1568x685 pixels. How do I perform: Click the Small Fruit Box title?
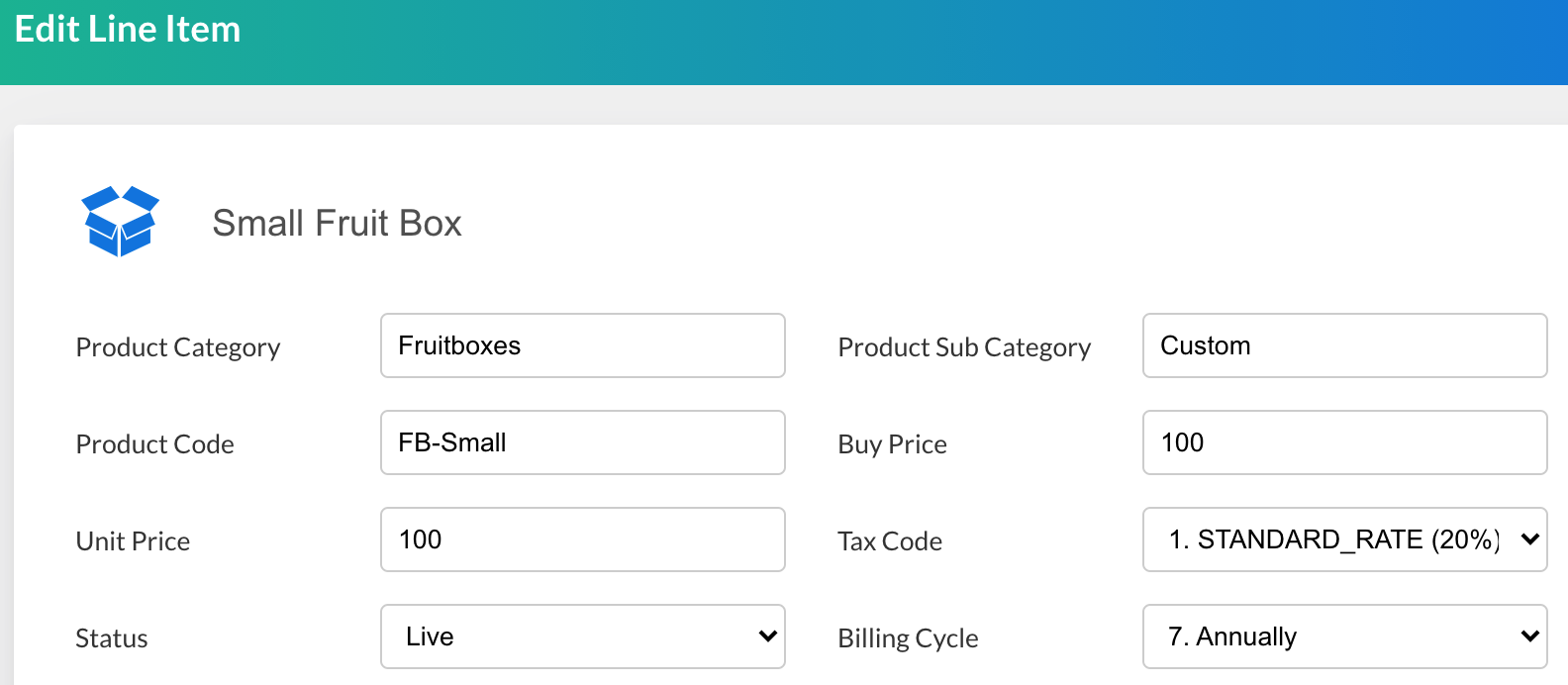[x=337, y=224]
